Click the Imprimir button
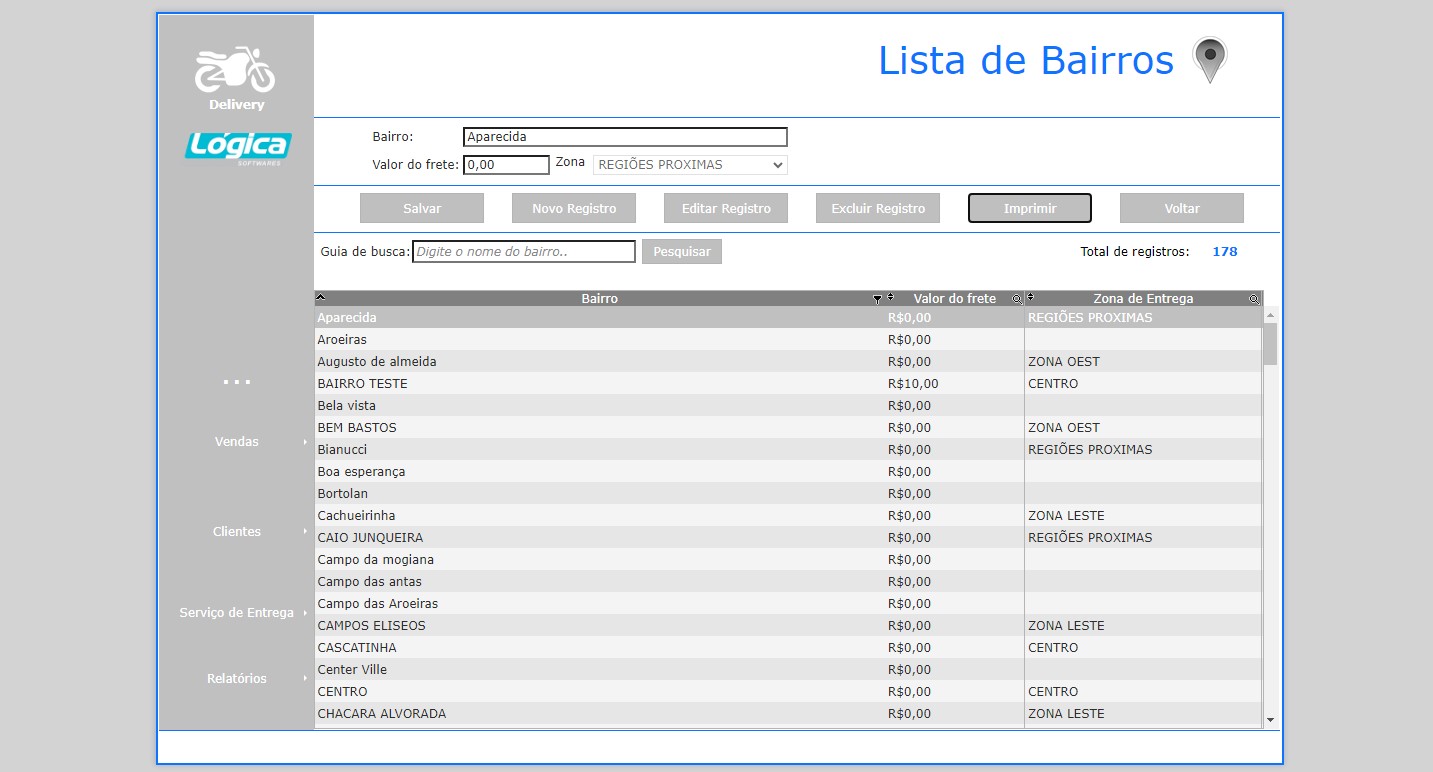Image resolution: width=1433 pixels, height=772 pixels. click(1030, 208)
